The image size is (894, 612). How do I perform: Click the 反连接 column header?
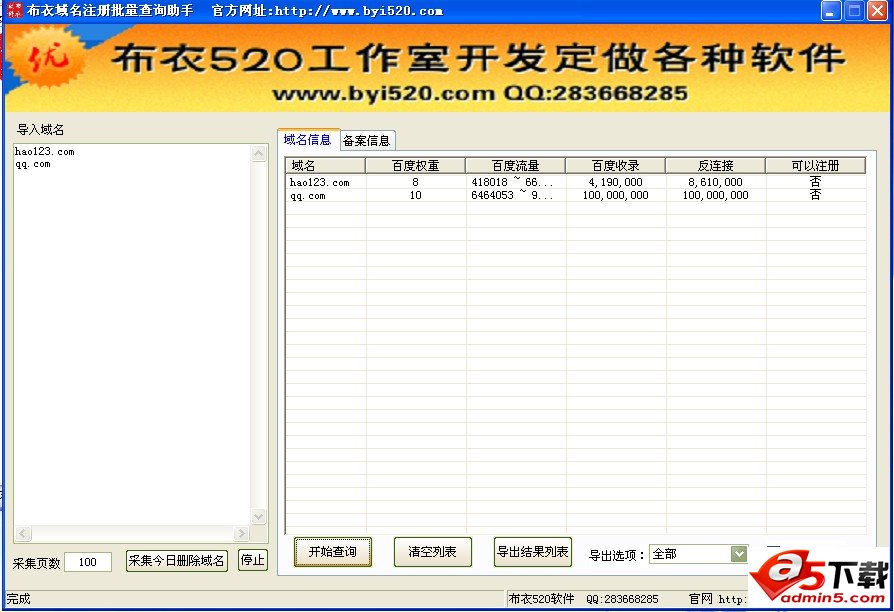tap(715, 166)
